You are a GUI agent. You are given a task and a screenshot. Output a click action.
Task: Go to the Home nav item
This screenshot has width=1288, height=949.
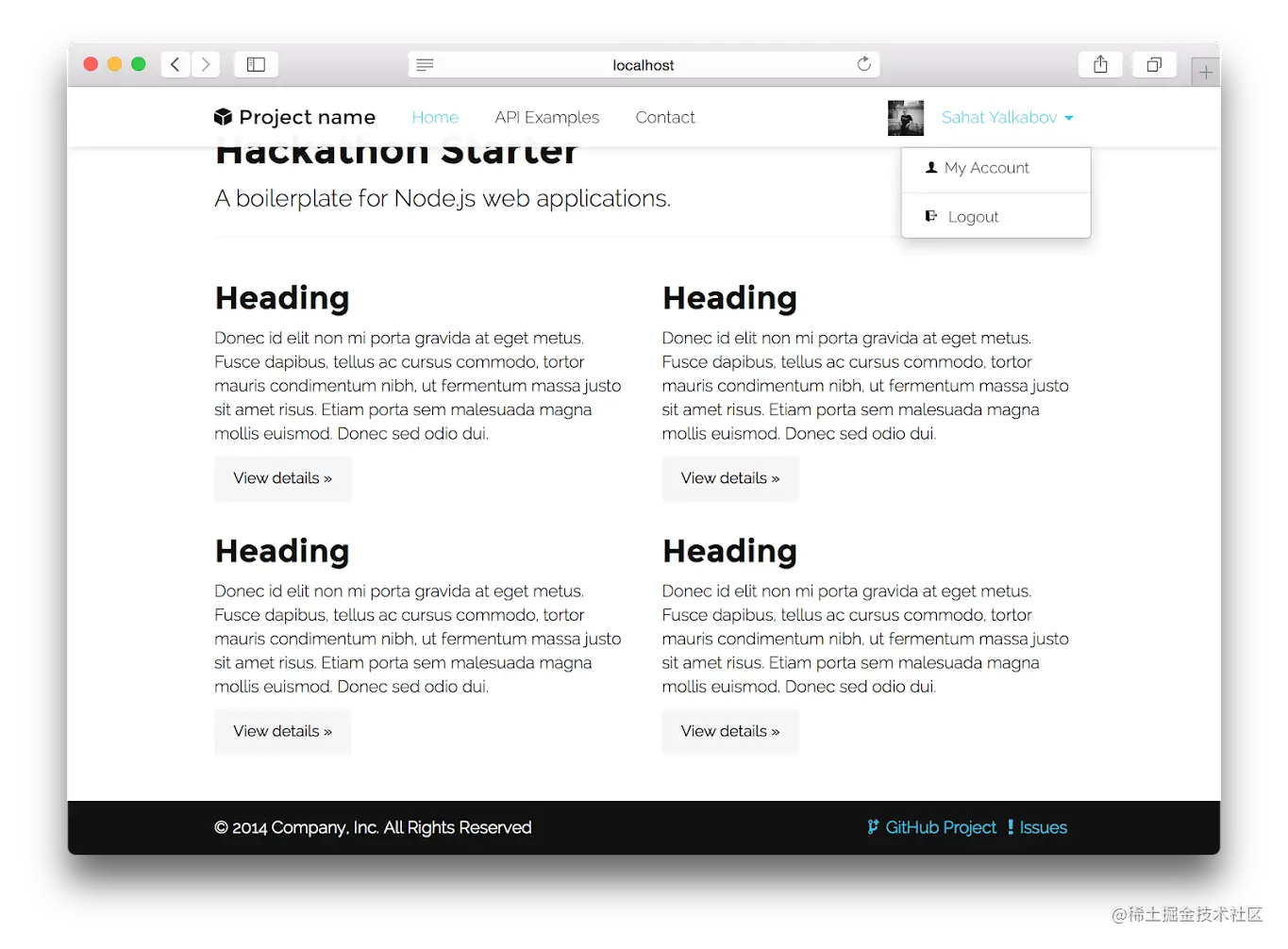click(x=435, y=117)
